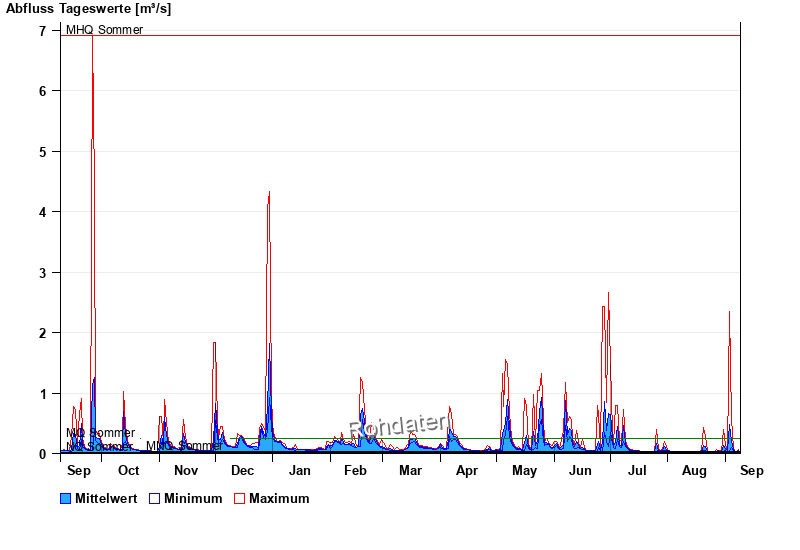
Task: Select the Mittelwert legend label
Action: (x=106, y=498)
